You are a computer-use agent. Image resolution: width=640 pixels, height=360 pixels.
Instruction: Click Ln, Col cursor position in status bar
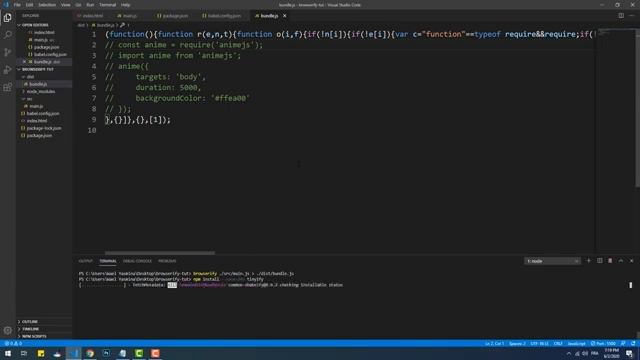click(494, 344)
